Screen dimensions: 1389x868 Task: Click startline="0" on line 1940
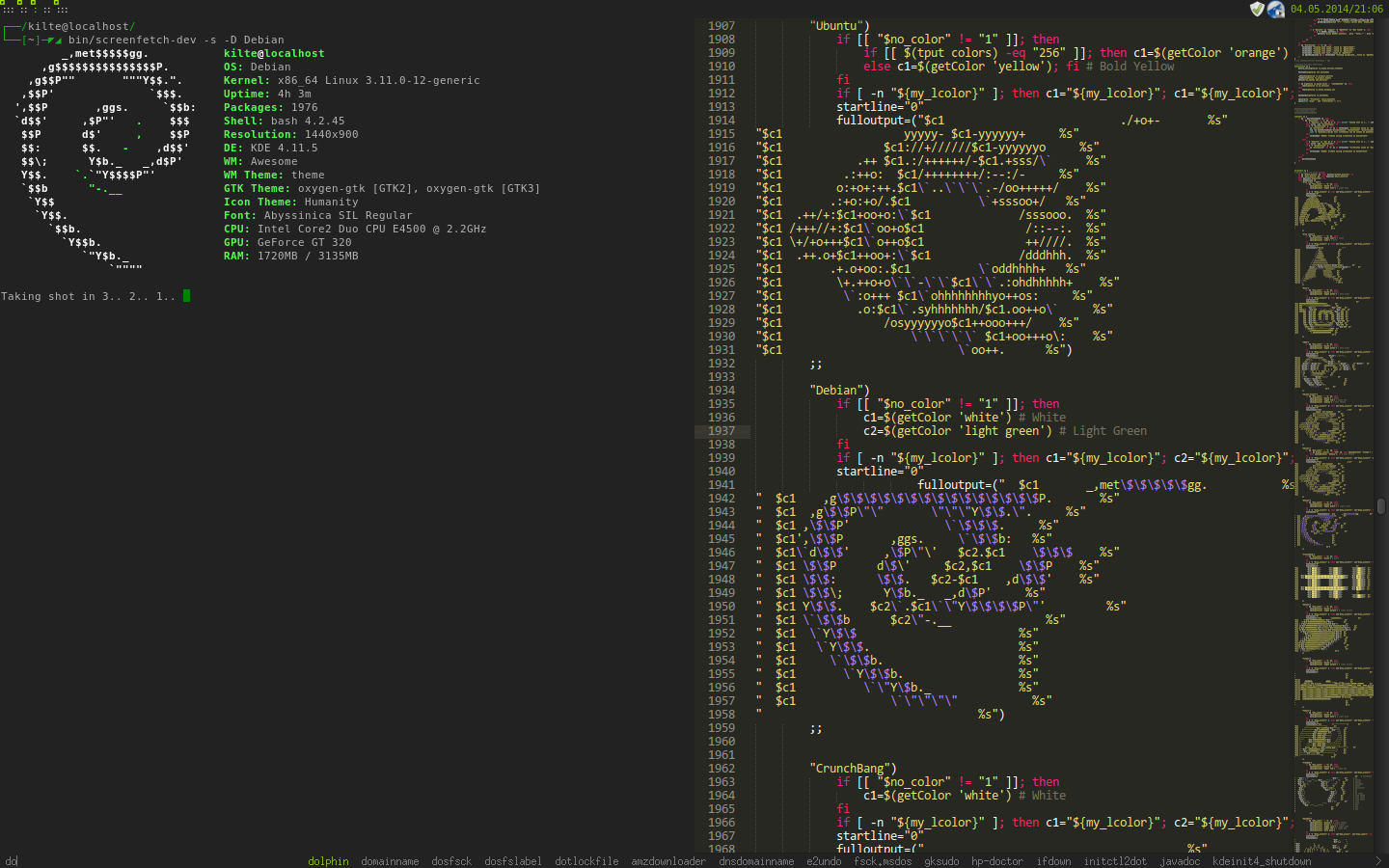click(x=880, y=472)
